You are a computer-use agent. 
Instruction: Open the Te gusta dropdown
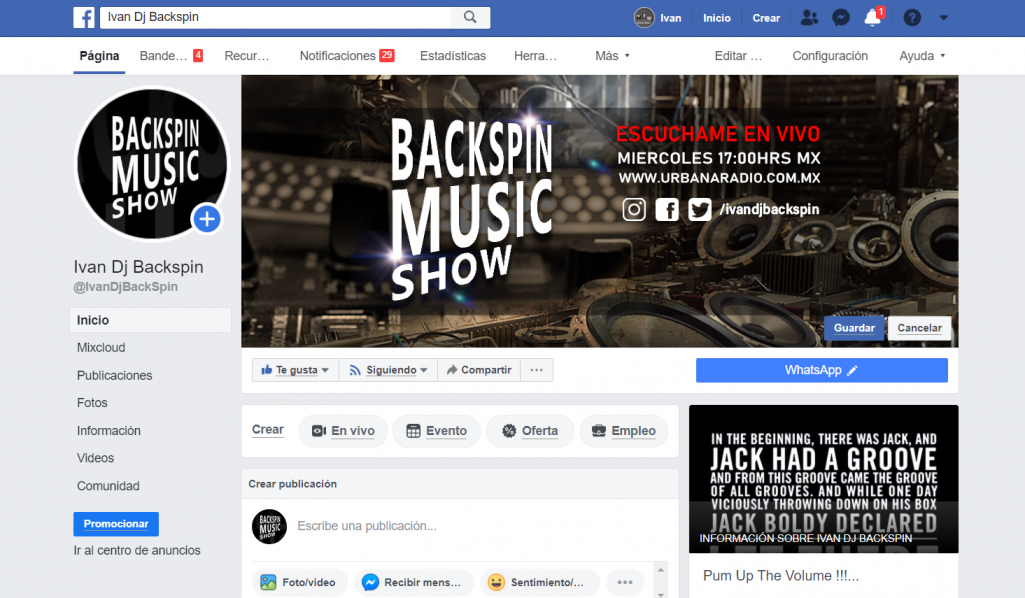295,370
